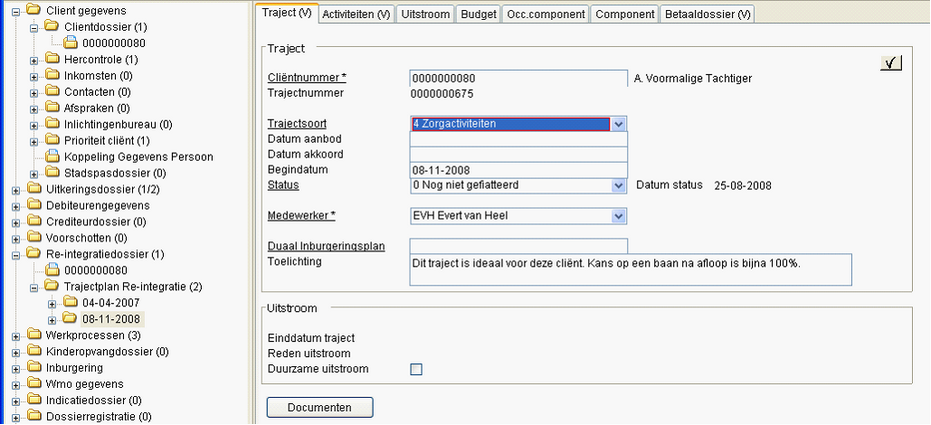This screenshot has width=931, height=425.
Task: Select 0000000080 under Re-integratiedossier
Action: 95,270
